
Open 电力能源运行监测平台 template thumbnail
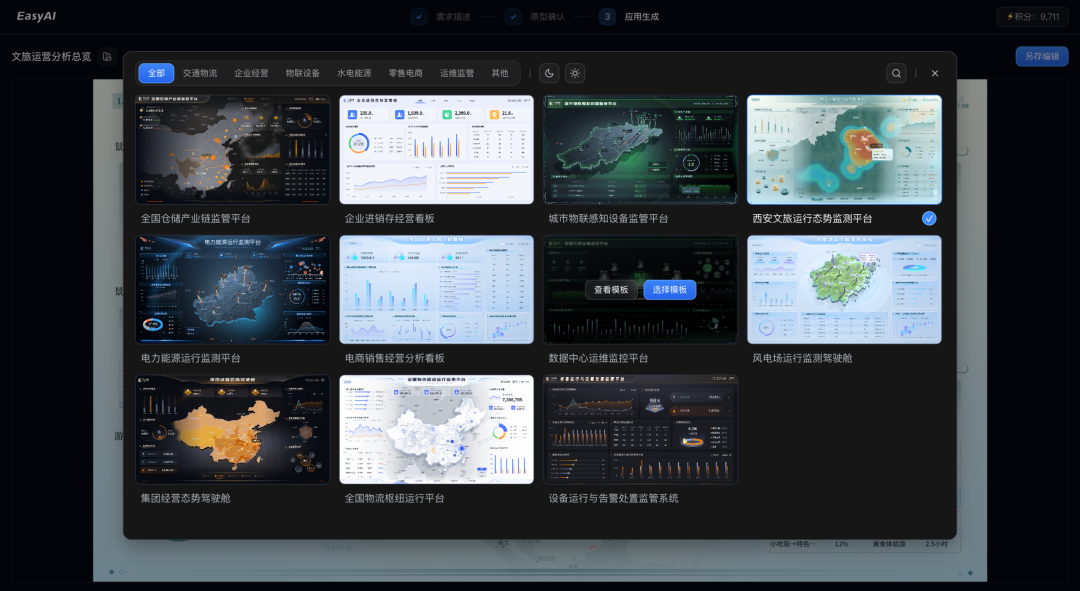click(x=233, y=289)
